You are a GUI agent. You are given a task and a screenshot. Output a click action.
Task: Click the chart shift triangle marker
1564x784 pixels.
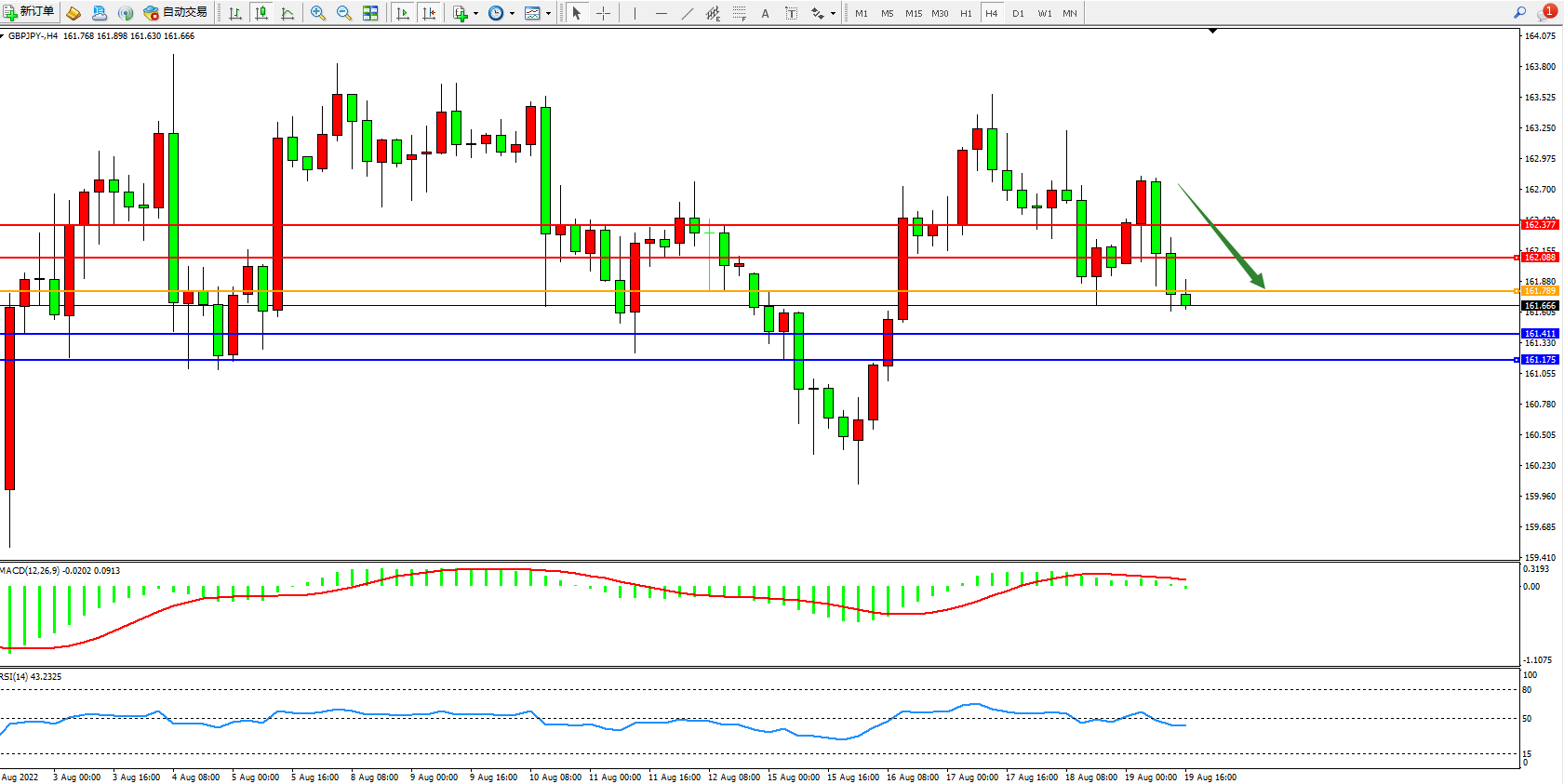1212,31
